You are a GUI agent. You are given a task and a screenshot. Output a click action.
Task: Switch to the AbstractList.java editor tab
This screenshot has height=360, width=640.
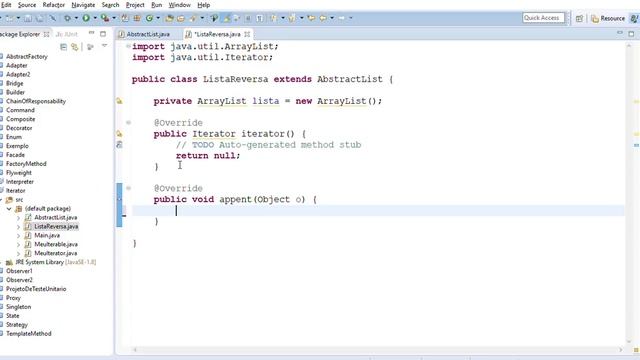144,34
